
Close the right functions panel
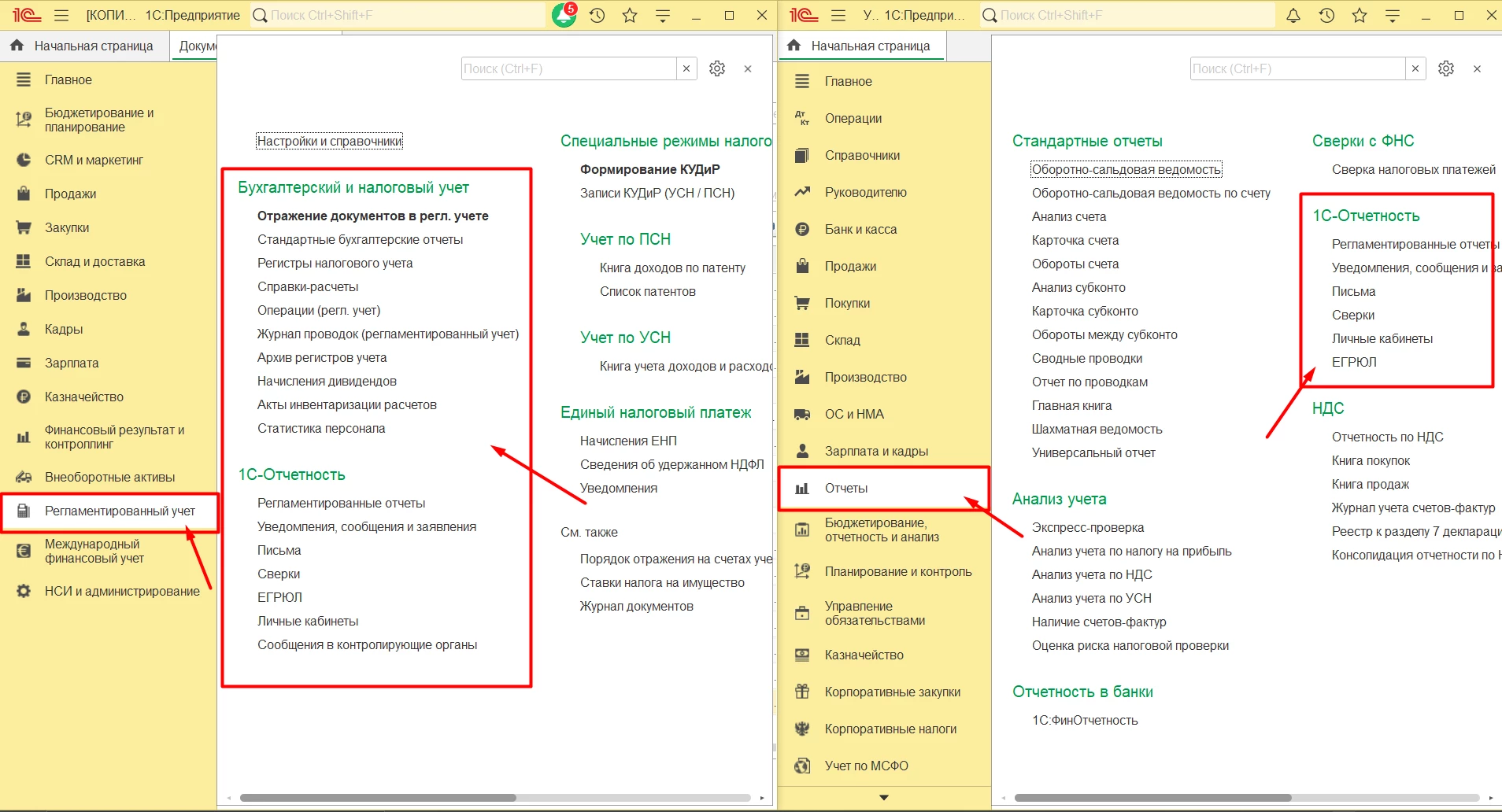pos(1478,69)
